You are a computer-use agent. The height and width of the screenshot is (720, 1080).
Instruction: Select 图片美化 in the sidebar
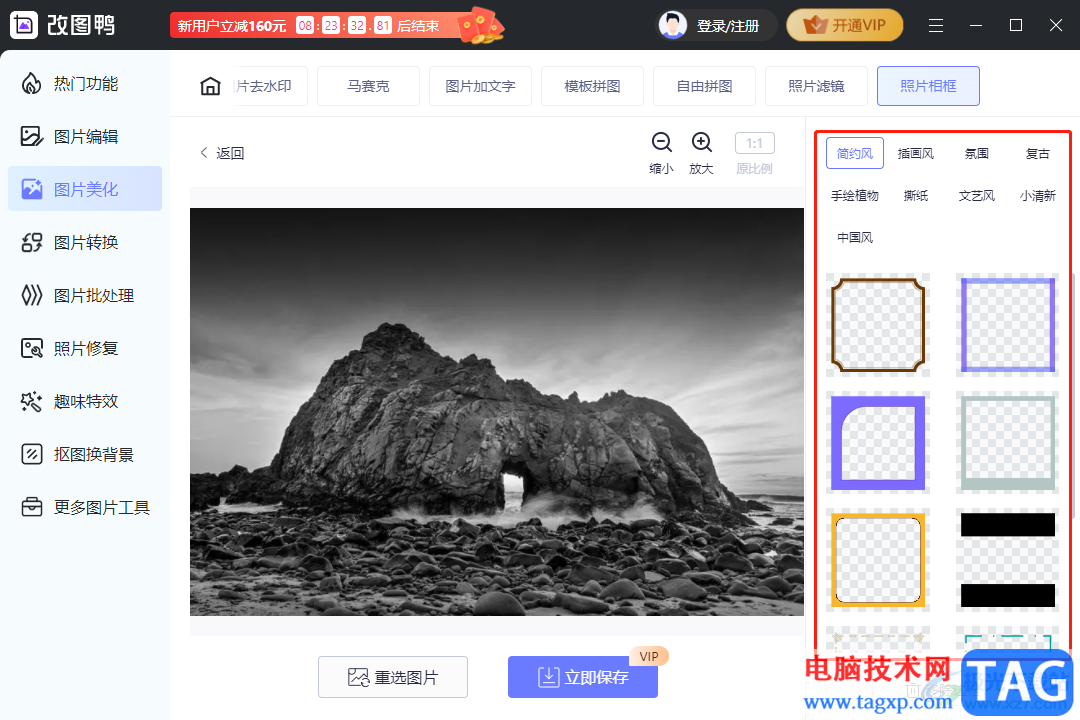(x=85, y=189)
